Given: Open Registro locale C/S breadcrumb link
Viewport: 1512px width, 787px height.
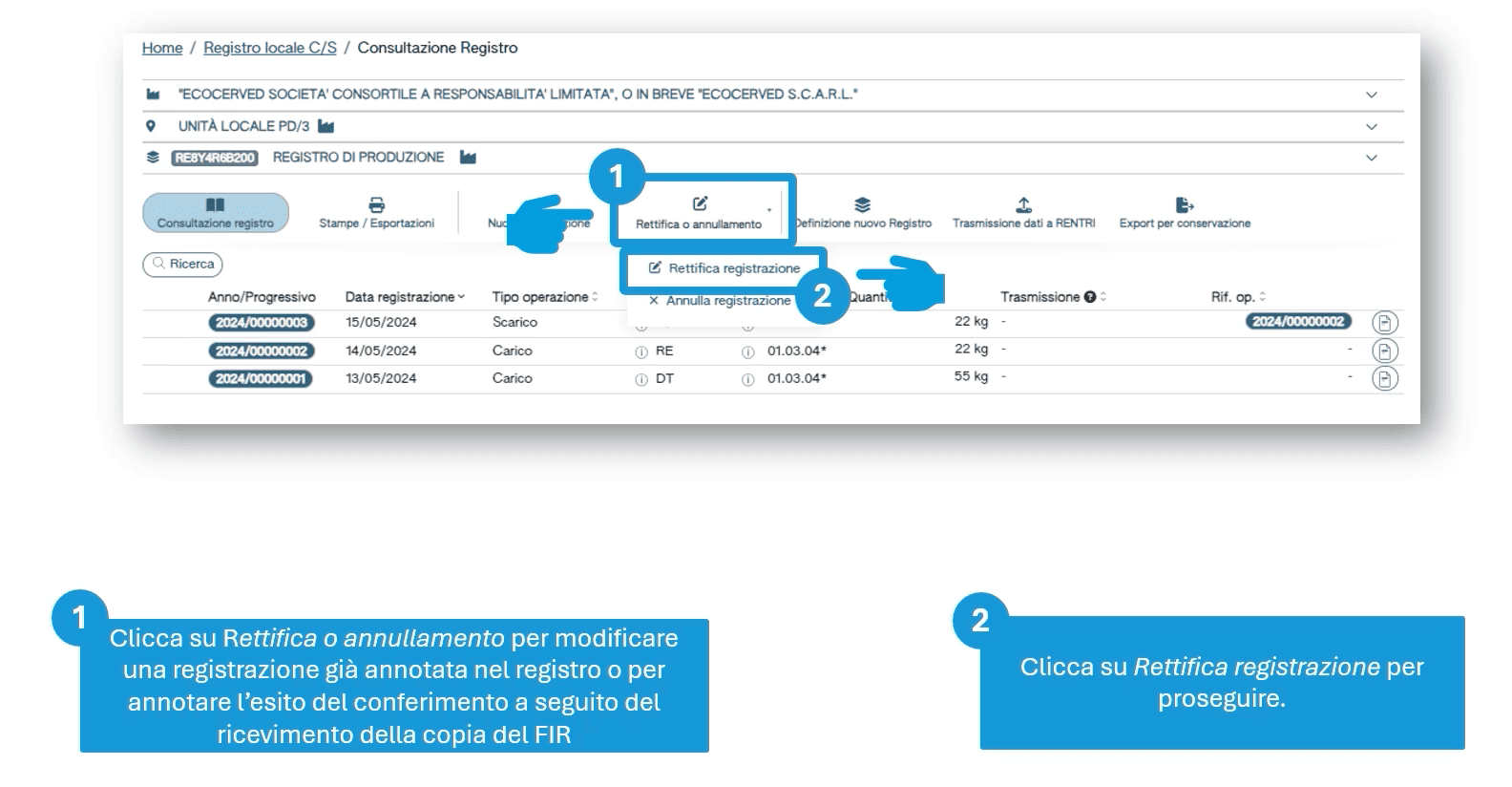Looking at the screenshot, I should tap(269, 48).
